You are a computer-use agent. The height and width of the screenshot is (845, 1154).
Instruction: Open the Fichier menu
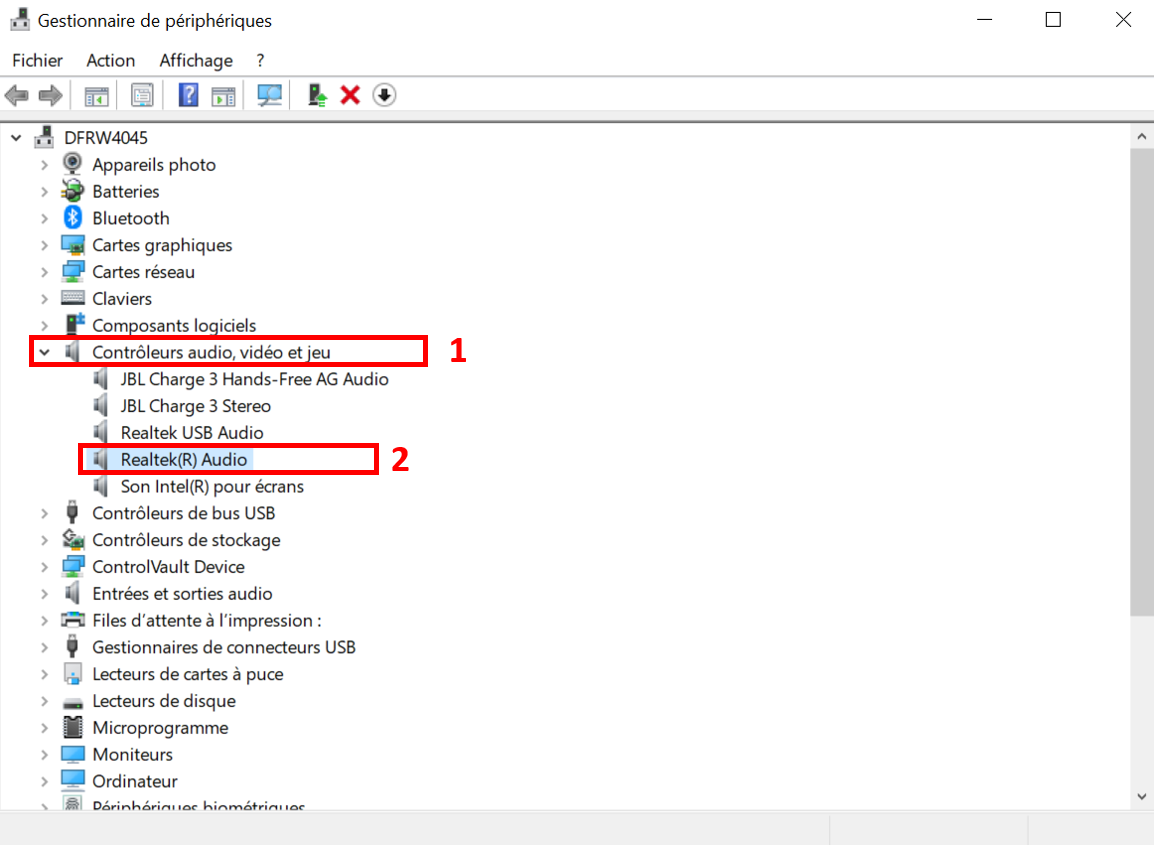coord(37,61)
